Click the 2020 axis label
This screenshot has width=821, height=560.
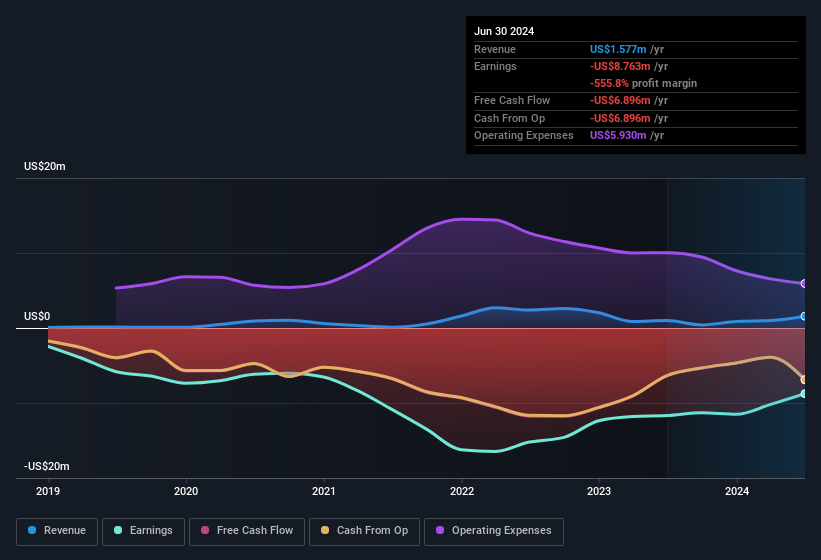pyautogui.click(x=186, y=491)
